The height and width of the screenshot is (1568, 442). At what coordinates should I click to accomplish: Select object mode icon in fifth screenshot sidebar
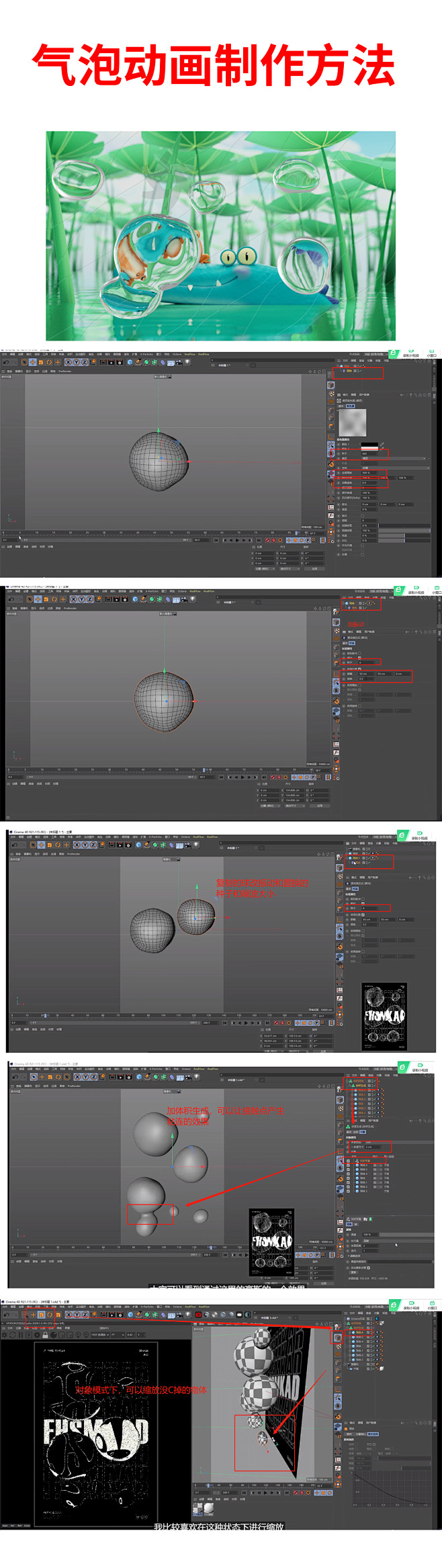(x=337, y=1337)
